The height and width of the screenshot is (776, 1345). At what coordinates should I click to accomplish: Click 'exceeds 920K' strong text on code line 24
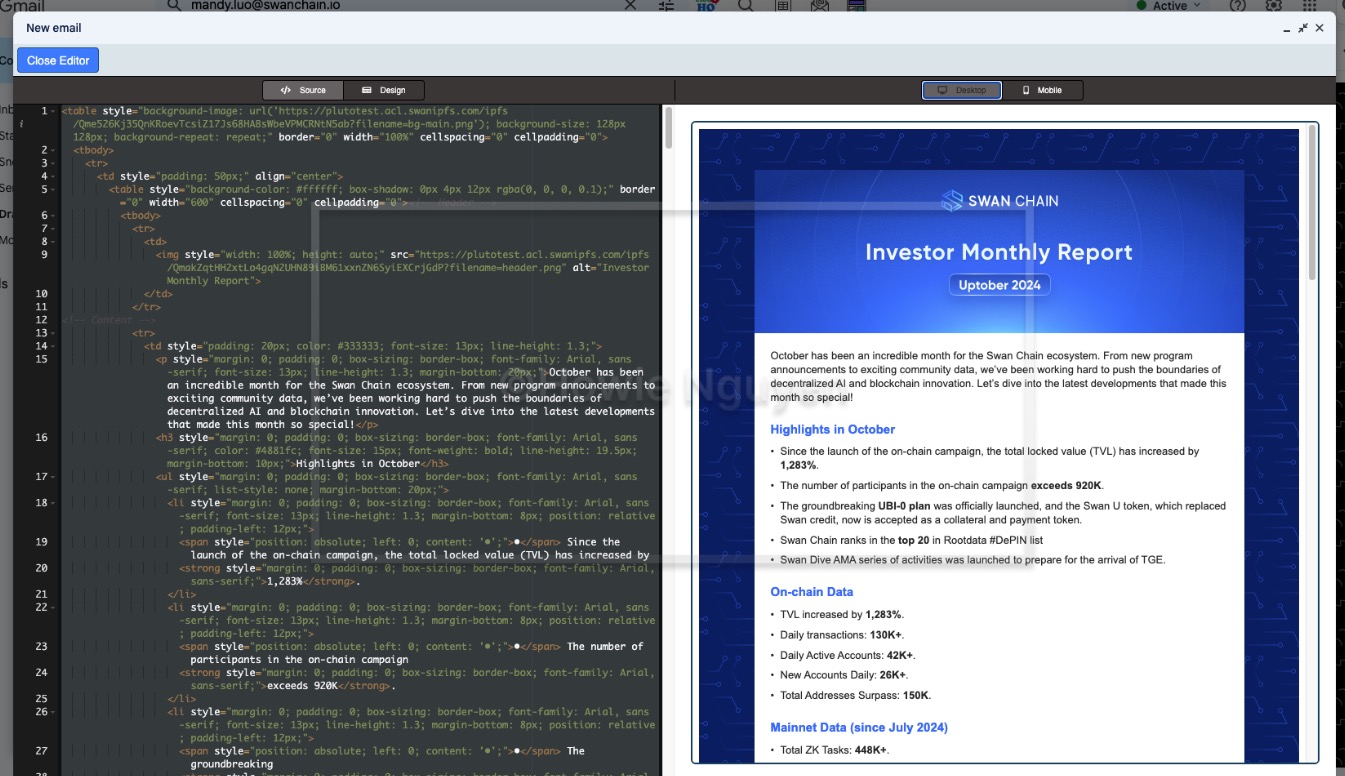pyautogui.click(x=302, y=686)
